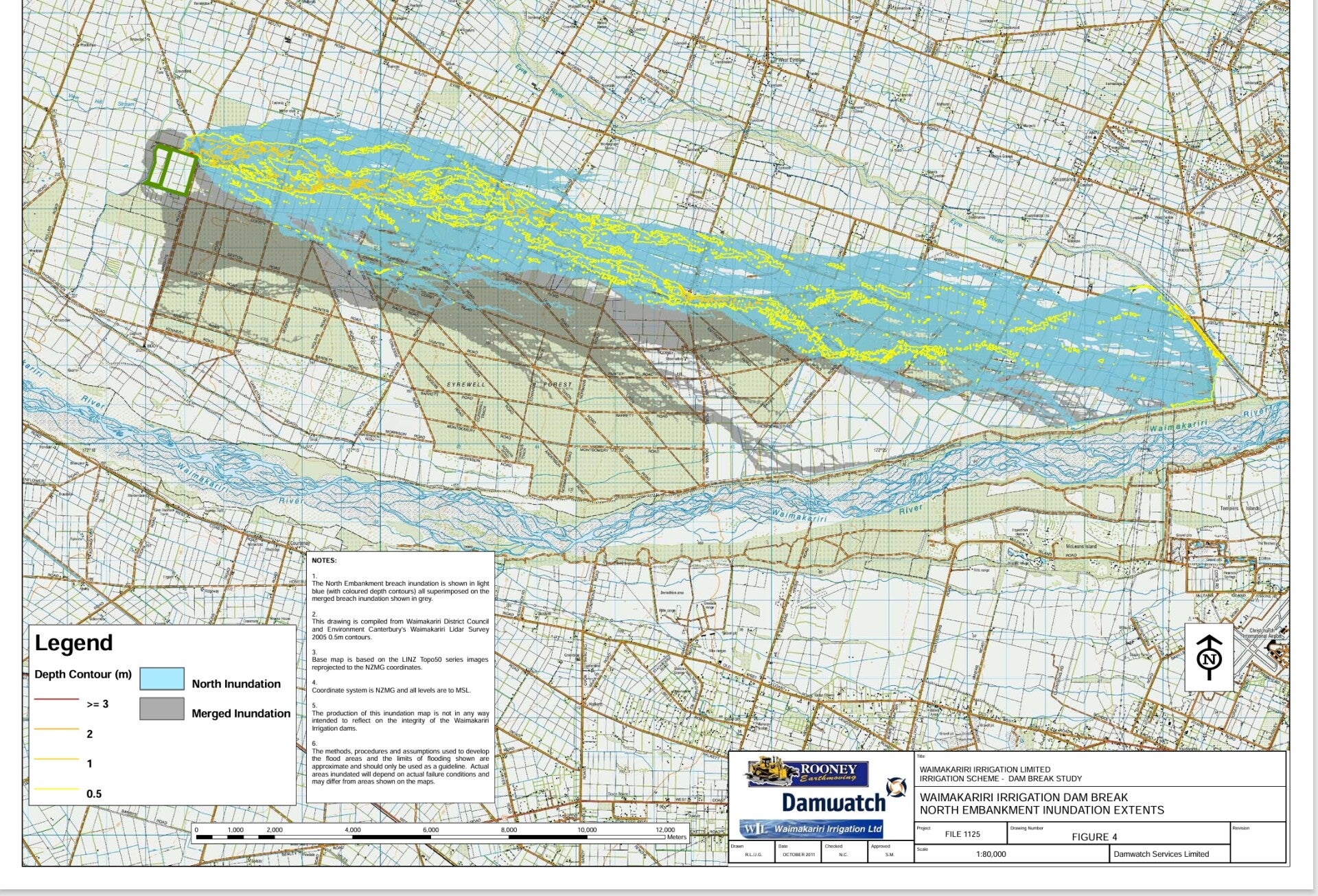Viewport: 1318px width, 896px height.
Task: Click the Rooney Earthmoving bulldozer logo
Action: pos(807,772)
